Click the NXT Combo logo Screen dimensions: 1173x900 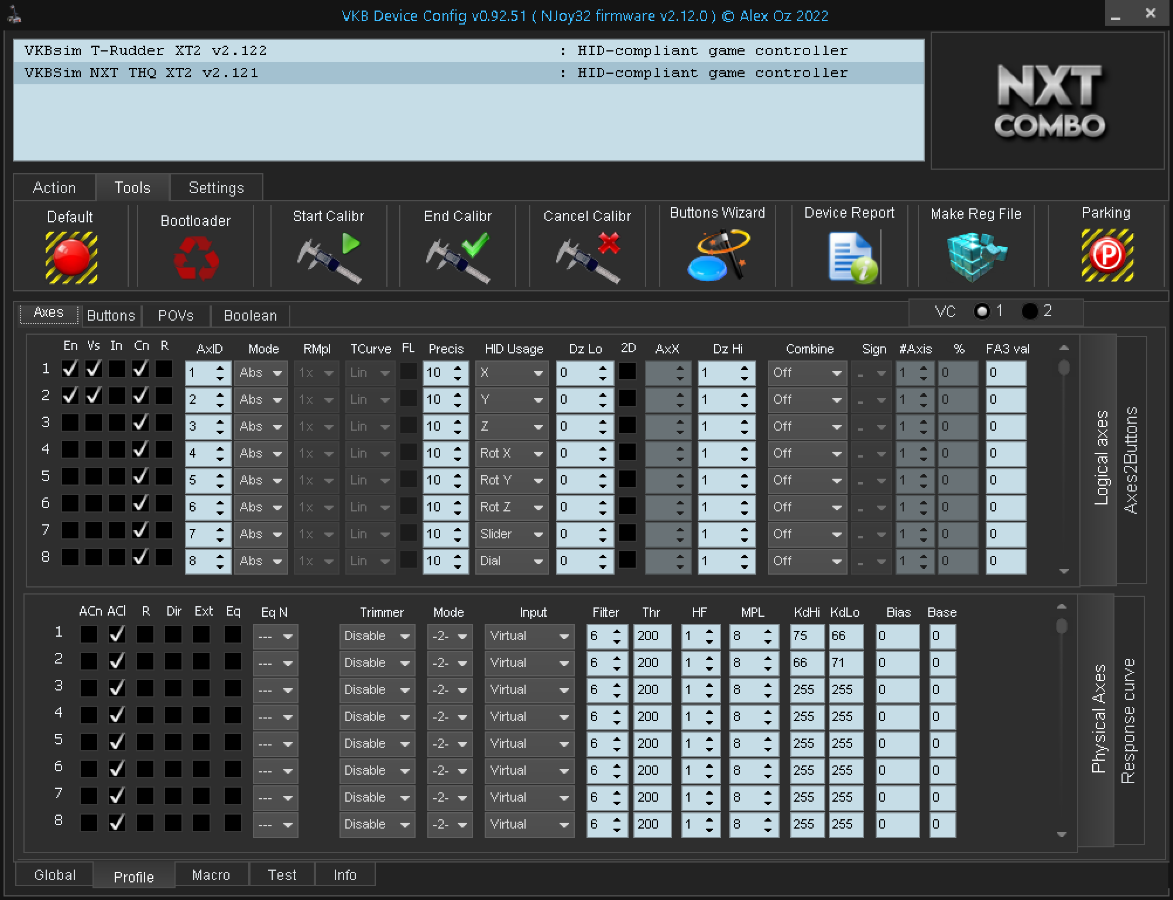pos(1050,101)
